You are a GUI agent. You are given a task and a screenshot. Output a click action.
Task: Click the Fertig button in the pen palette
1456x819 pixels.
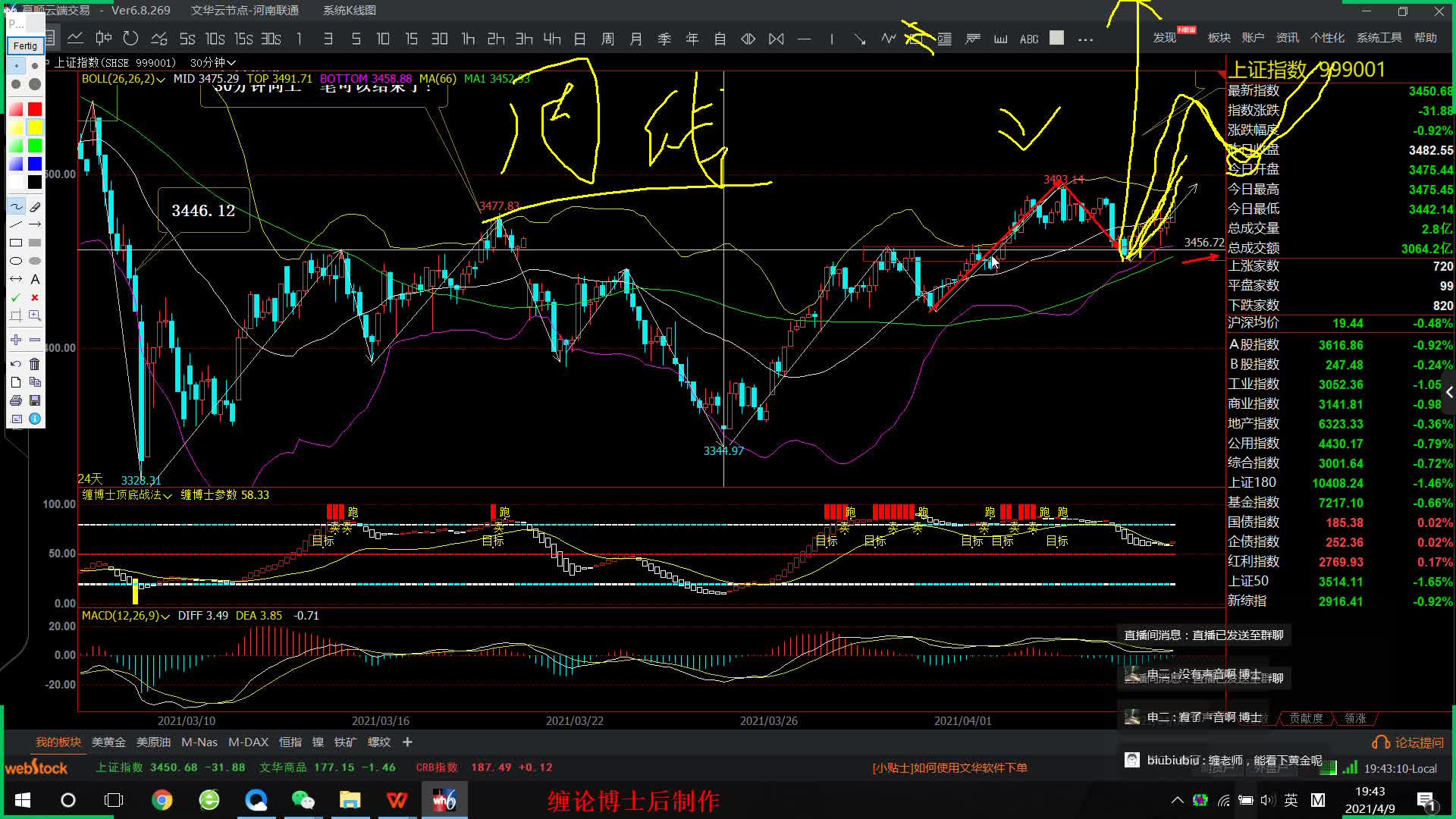tap(25, 45)
